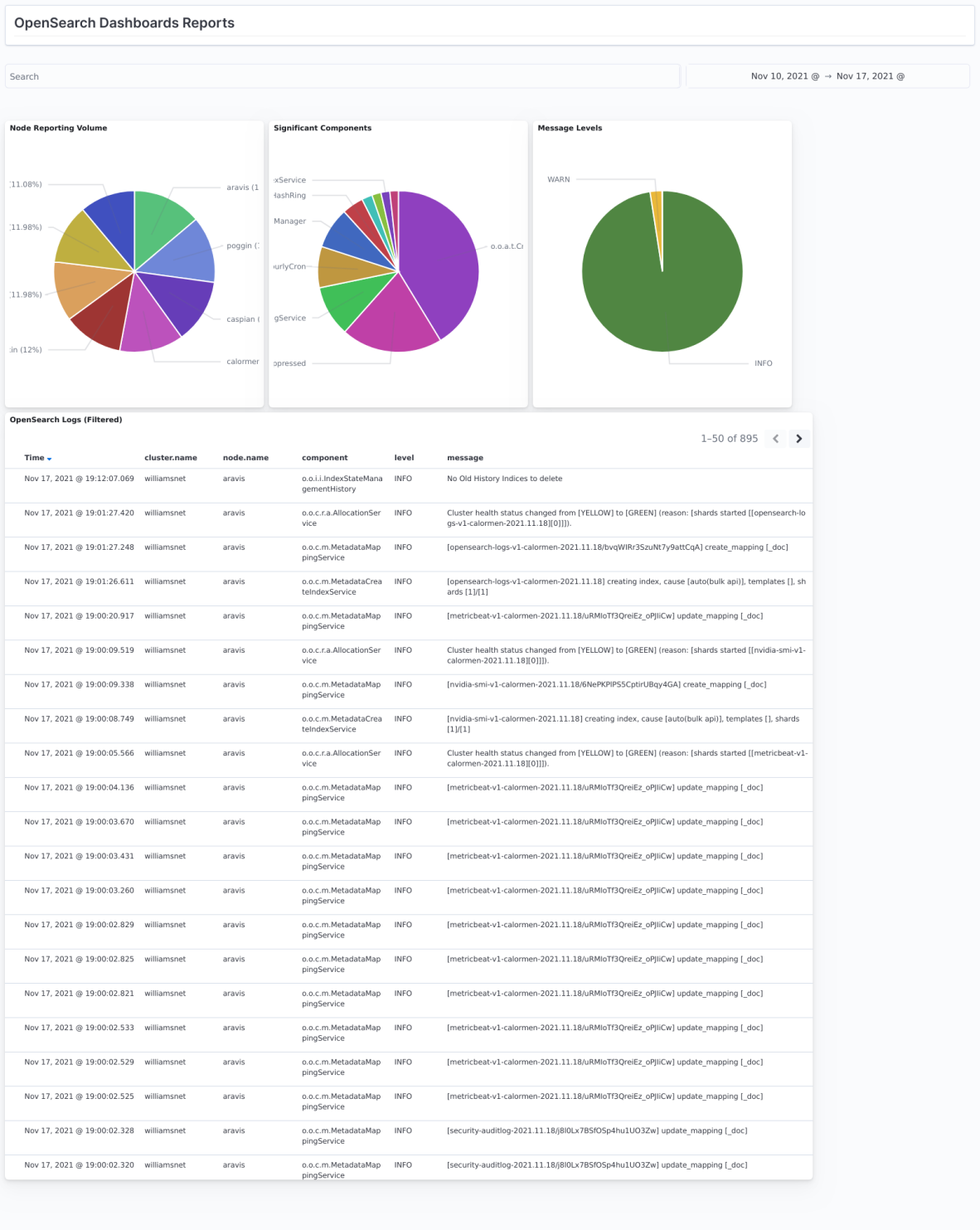
Task: Go to previous page of logs
Action: 776,439
